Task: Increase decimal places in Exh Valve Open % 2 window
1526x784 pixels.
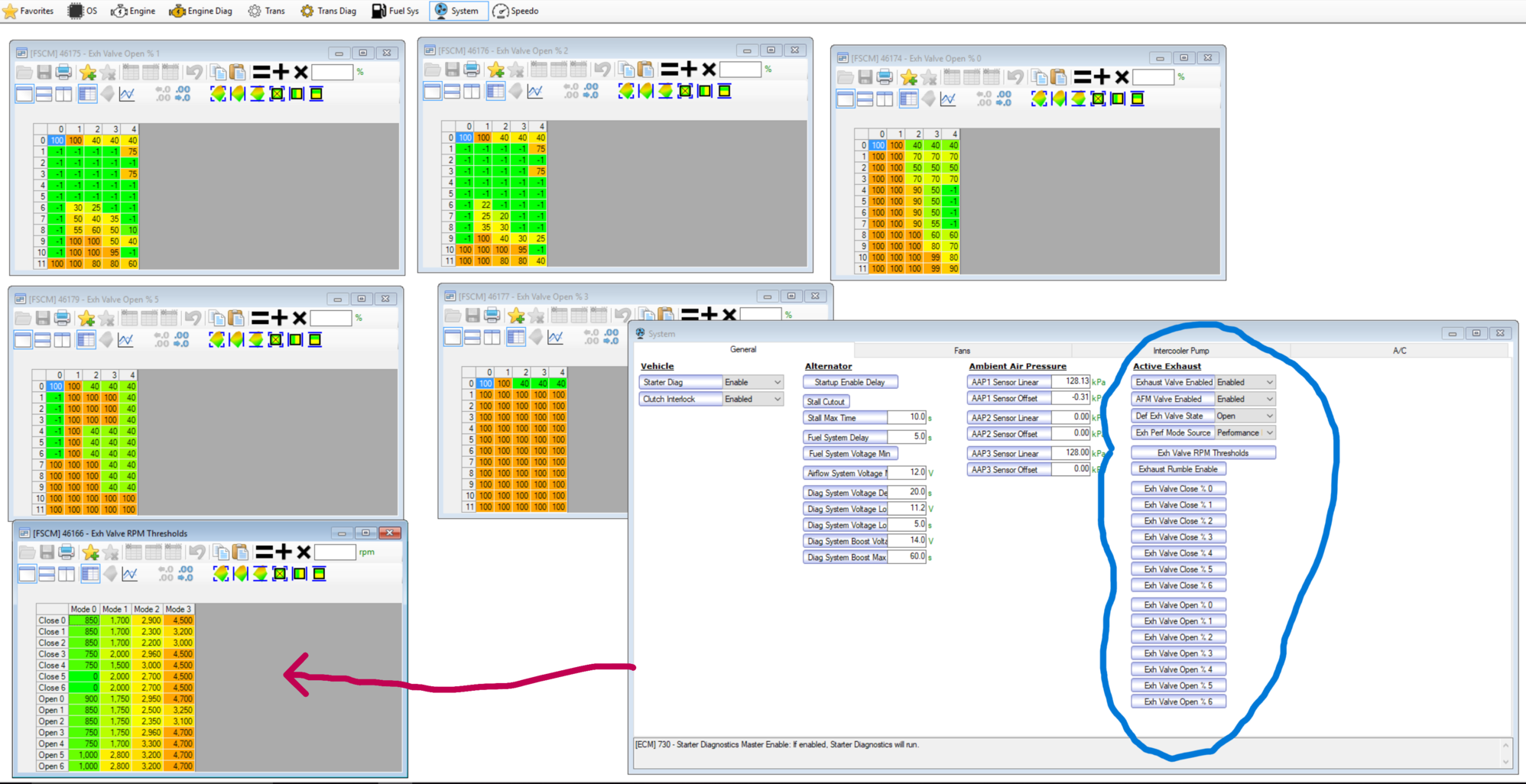Action: 571,91
